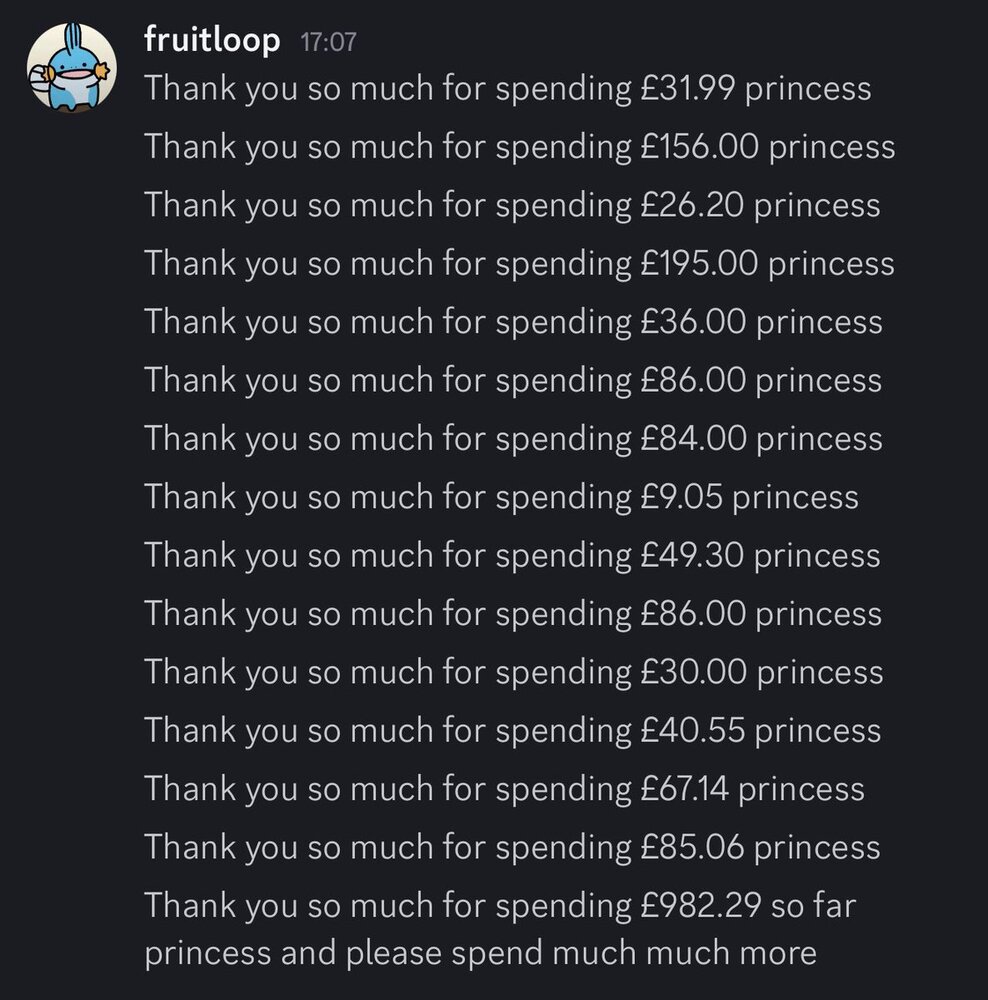This screenshot has height=1000, width=988.
Task: Click the £86.00 message directly below £36.00
Action: click(513, 380)
